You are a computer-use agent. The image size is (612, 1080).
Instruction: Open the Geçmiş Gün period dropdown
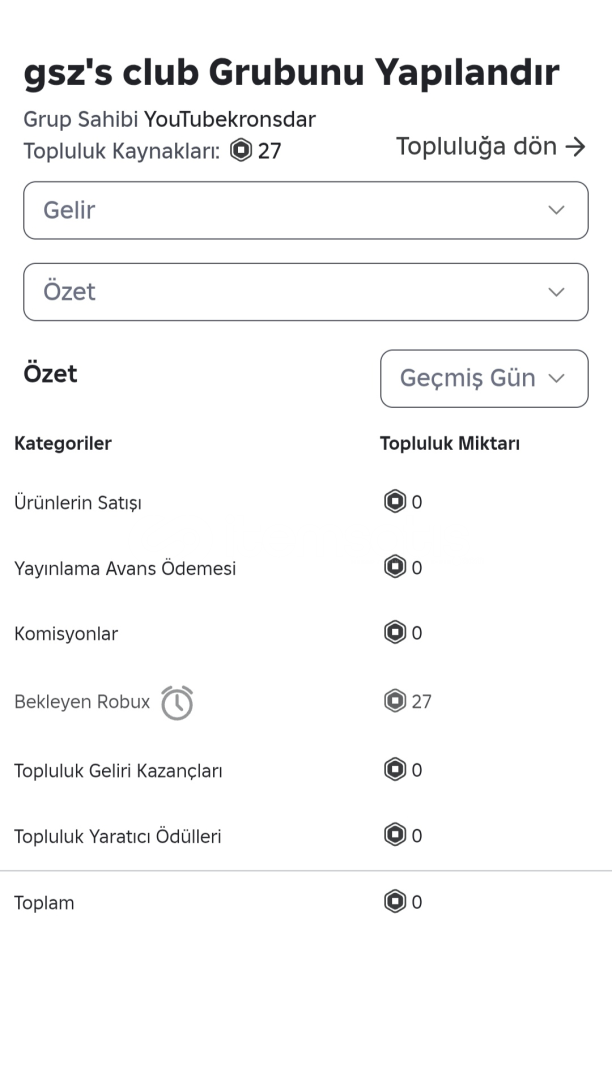[x=484, y=378]
